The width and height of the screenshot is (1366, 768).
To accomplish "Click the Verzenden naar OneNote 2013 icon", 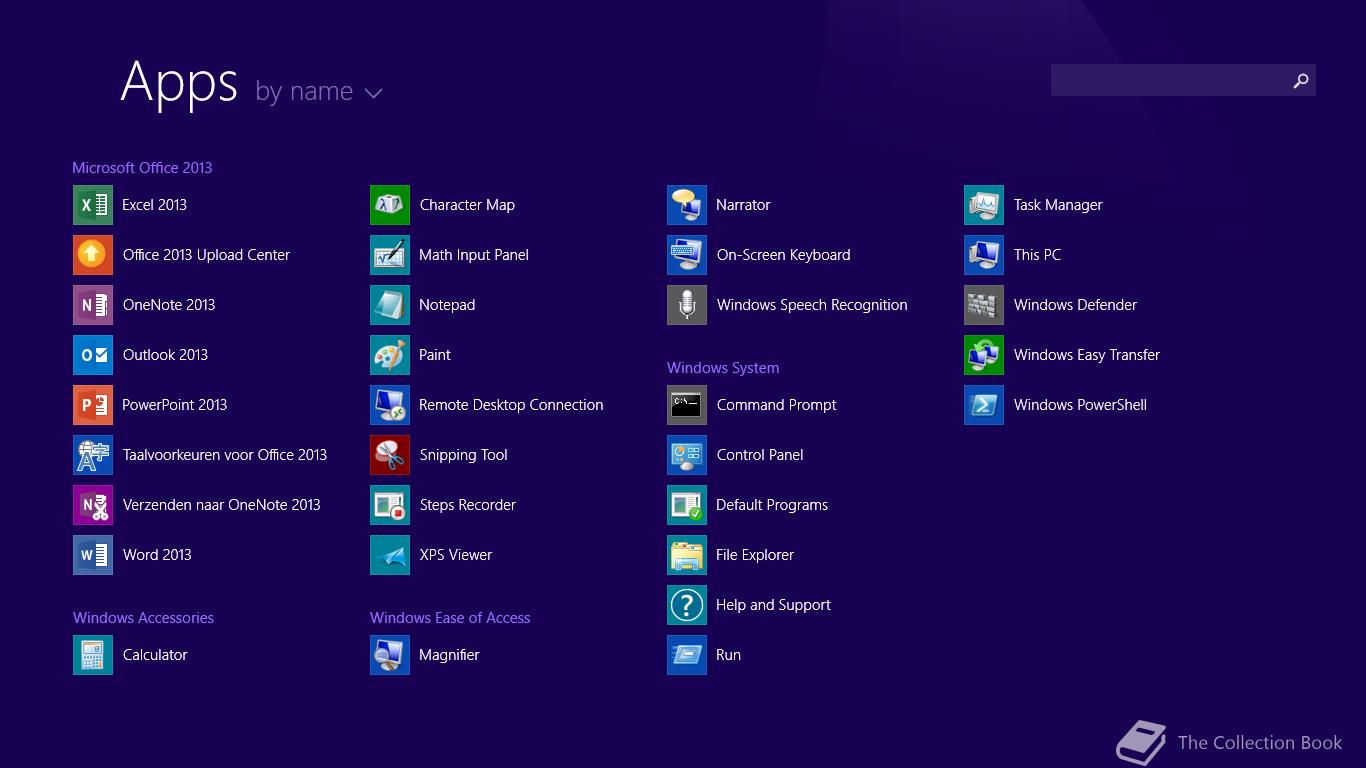I will [x=93, y=505].
